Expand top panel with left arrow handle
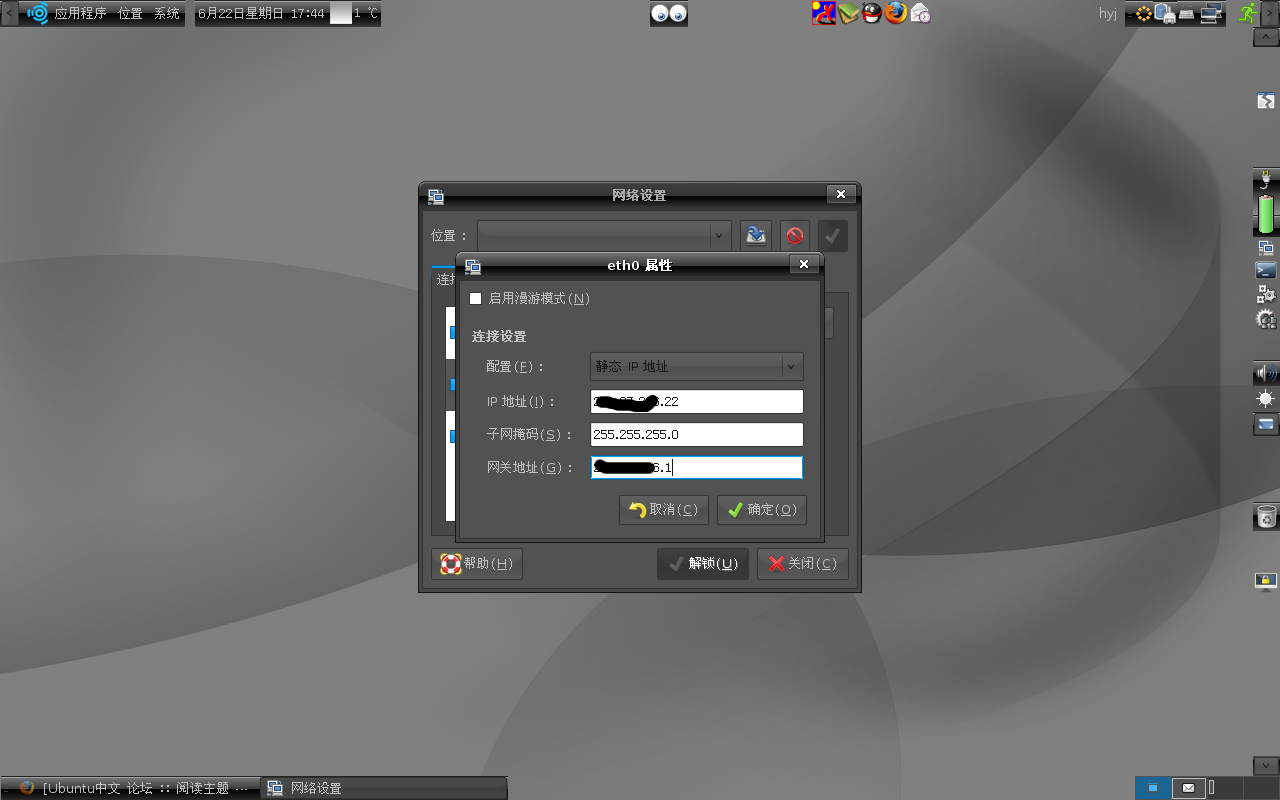1280x800 pixels. (x=8, y=13)
